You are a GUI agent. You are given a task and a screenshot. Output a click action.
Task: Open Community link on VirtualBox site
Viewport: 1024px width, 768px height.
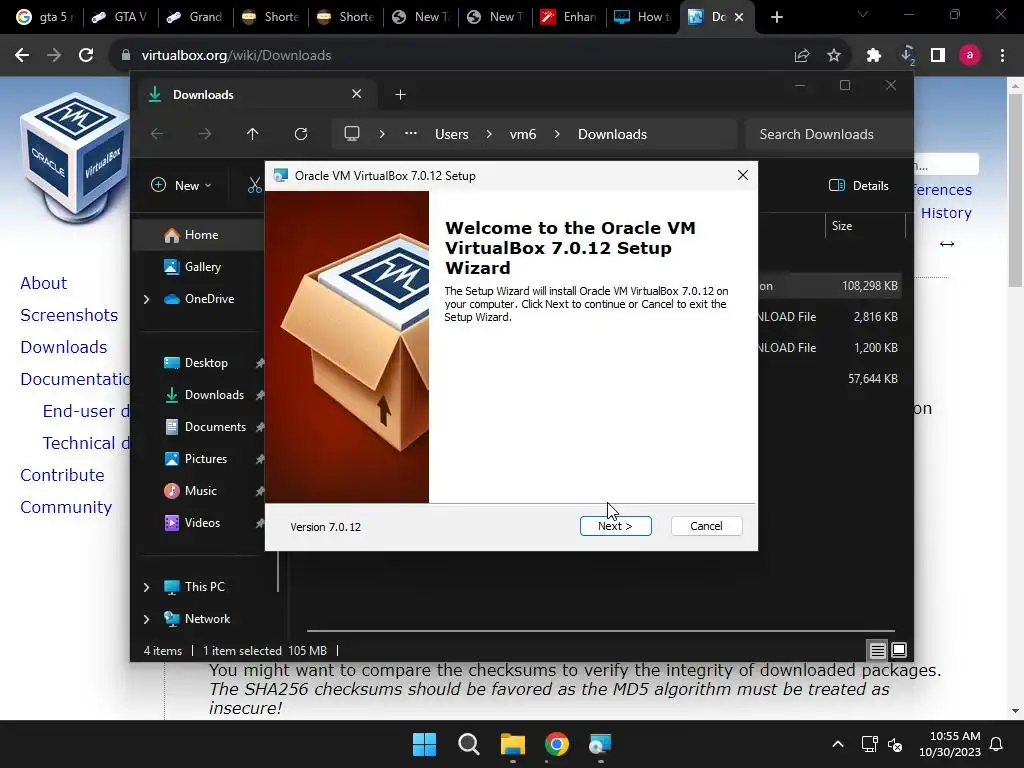pyautogui.click(x=66, y=507)
